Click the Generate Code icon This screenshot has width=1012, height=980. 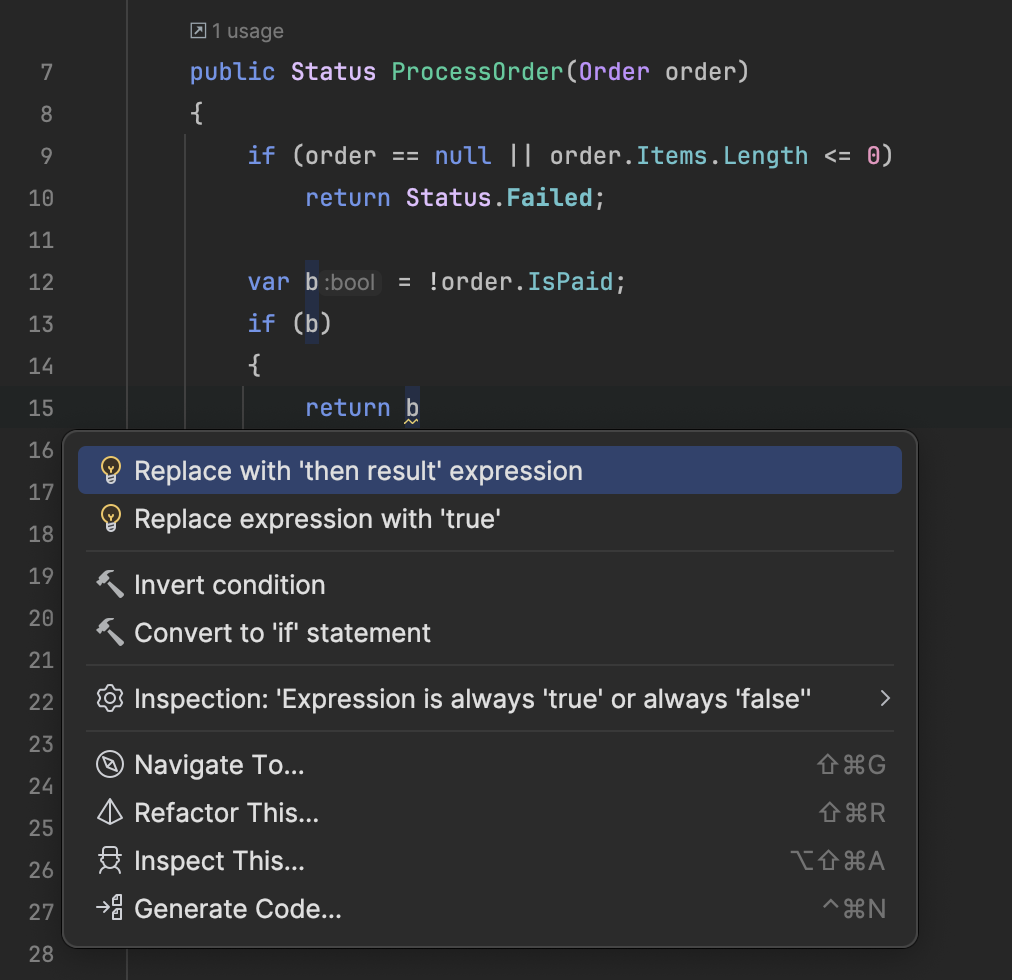110,909
